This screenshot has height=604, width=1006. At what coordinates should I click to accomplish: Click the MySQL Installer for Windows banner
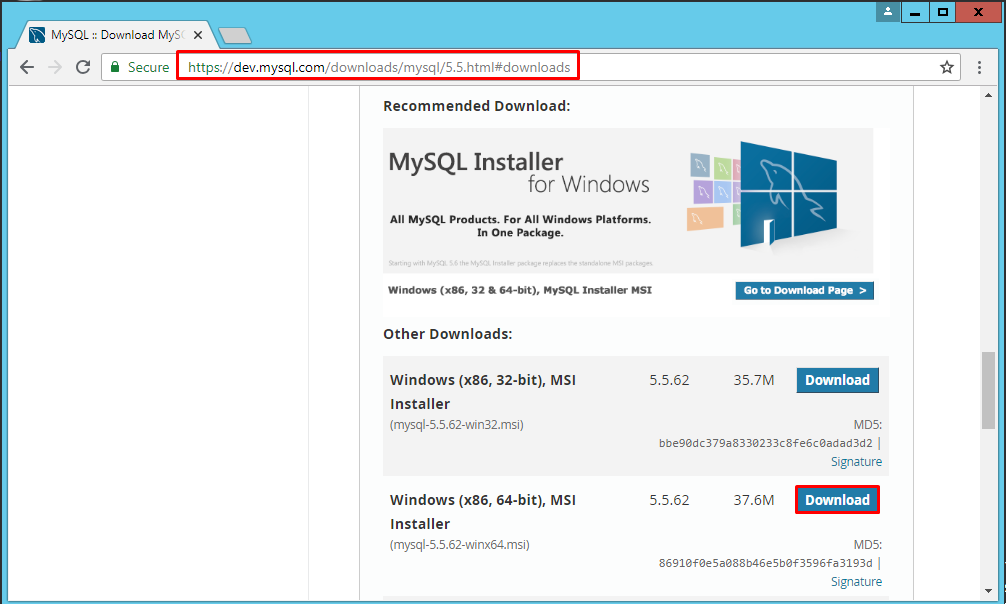pyautogui.click(x=628, y=200)
